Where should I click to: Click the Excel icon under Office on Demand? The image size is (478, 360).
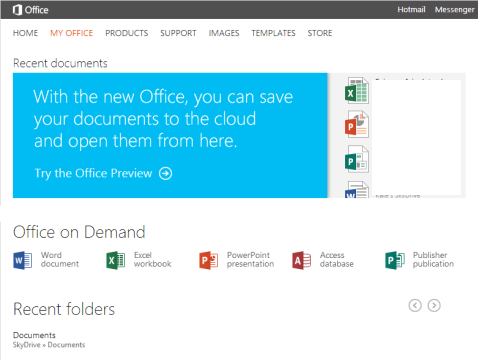116,260
